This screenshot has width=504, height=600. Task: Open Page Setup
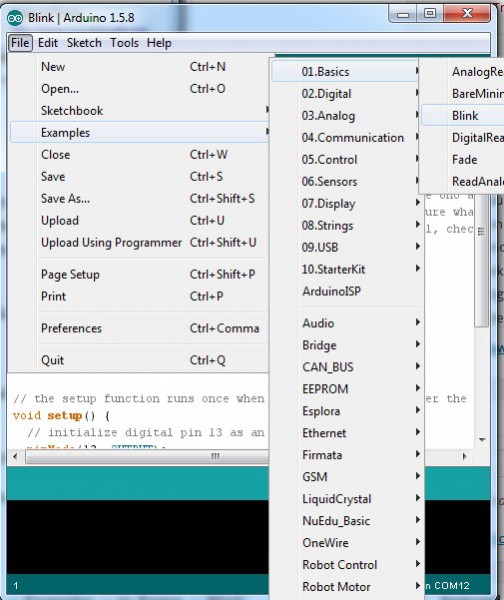point(139,274)
